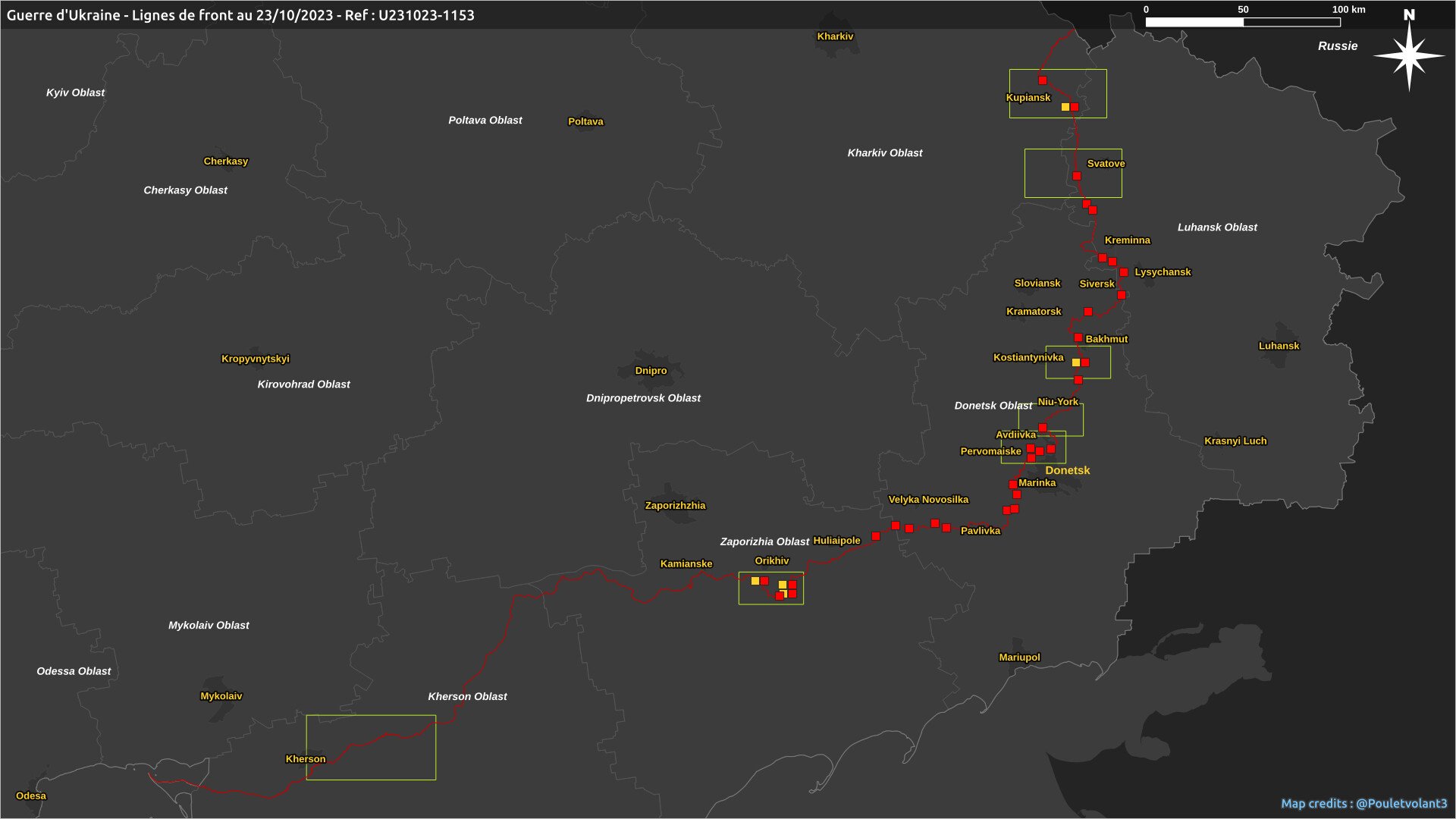This screenshot has height=819, width=1456.
Task: Click the Luhansk Oblast label
Action: (x=1217, y=227)
